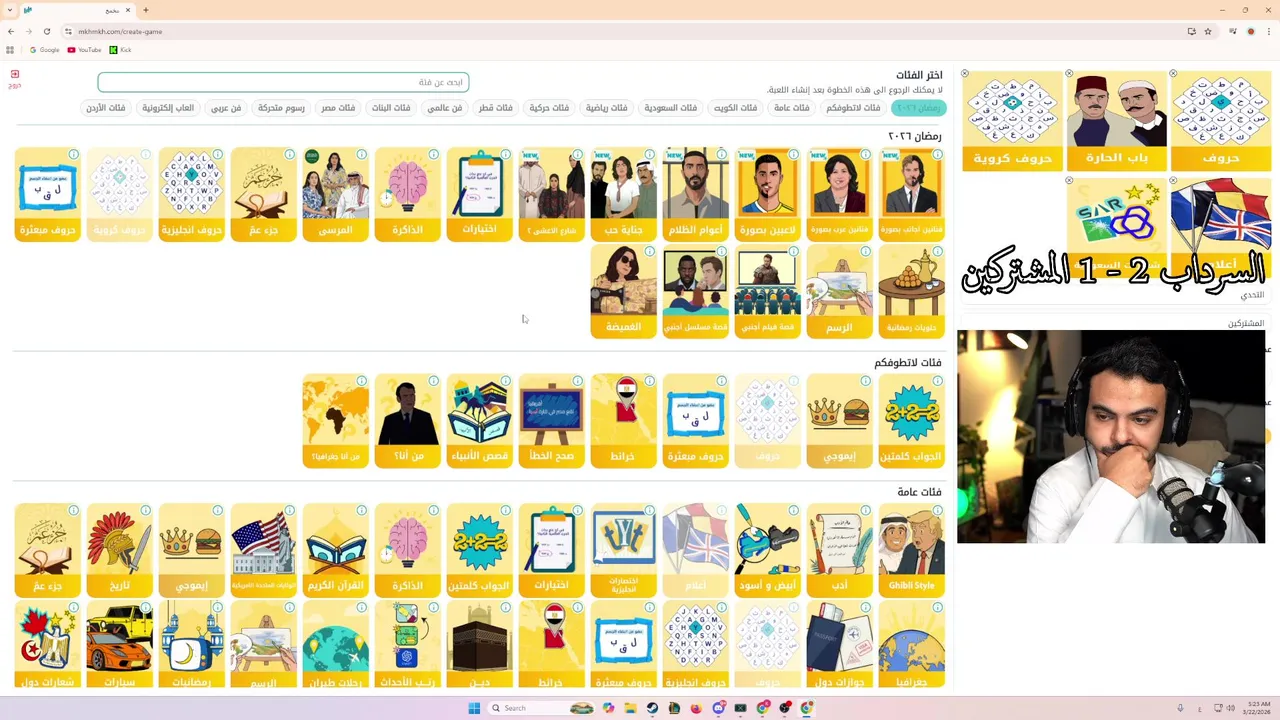Viewport: 1280px width, 720px height.
Task: Open info icon on Ghibli Style card
Action: (937, 511)
